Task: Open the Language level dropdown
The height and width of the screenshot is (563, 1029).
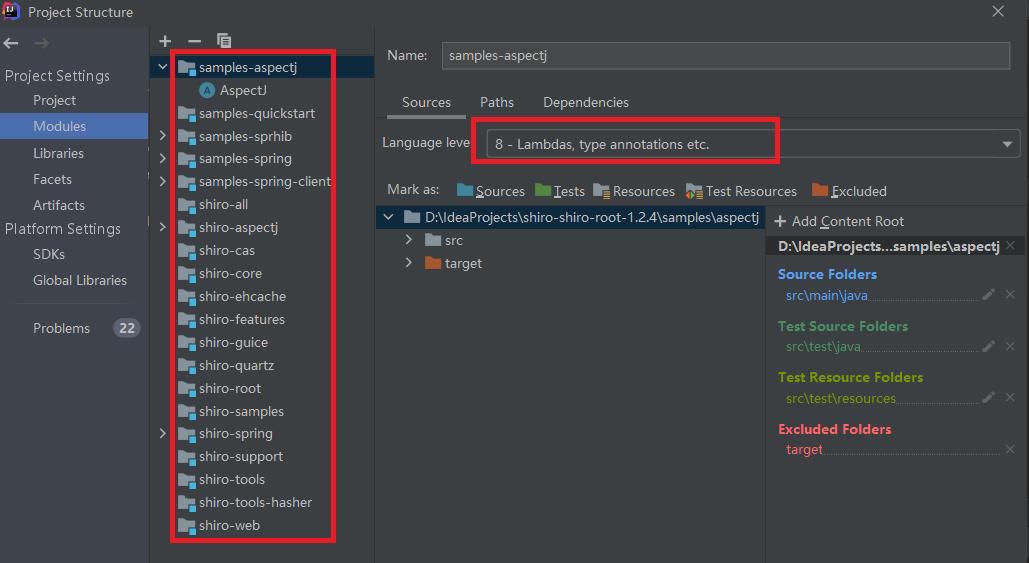Action: pos(753,144)
